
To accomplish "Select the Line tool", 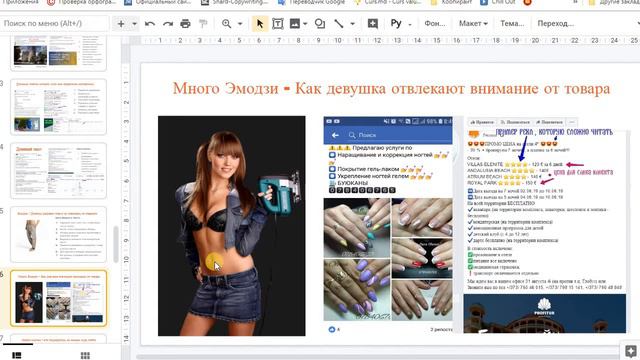I will 339,24.
